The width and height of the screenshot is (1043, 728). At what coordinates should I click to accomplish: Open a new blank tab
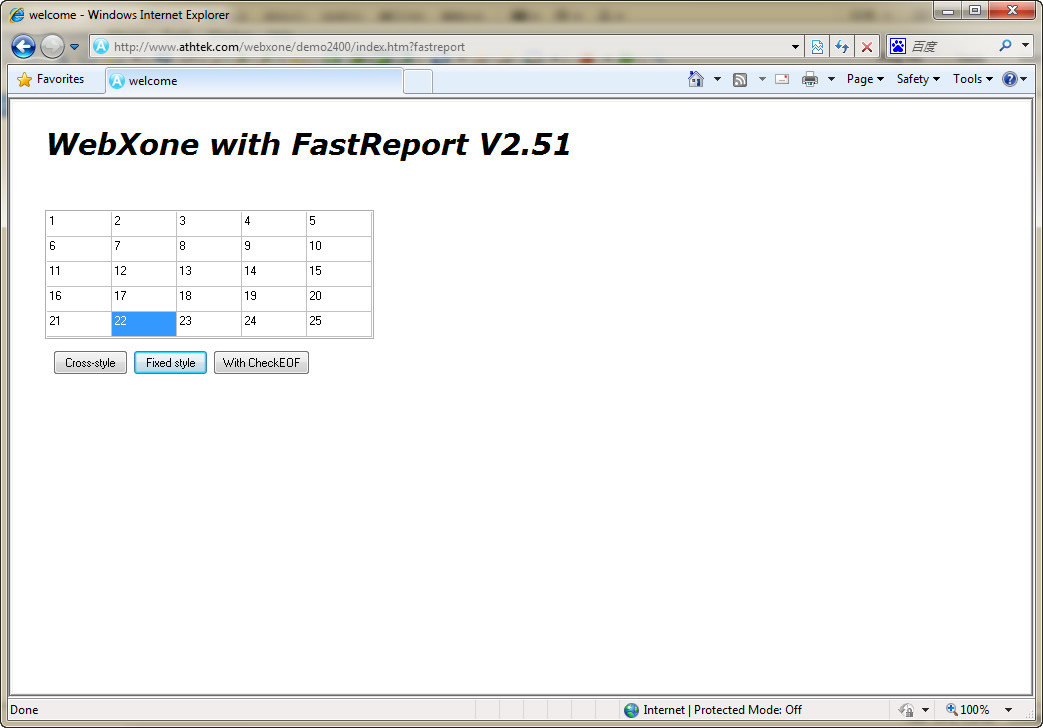pos(418,81)
